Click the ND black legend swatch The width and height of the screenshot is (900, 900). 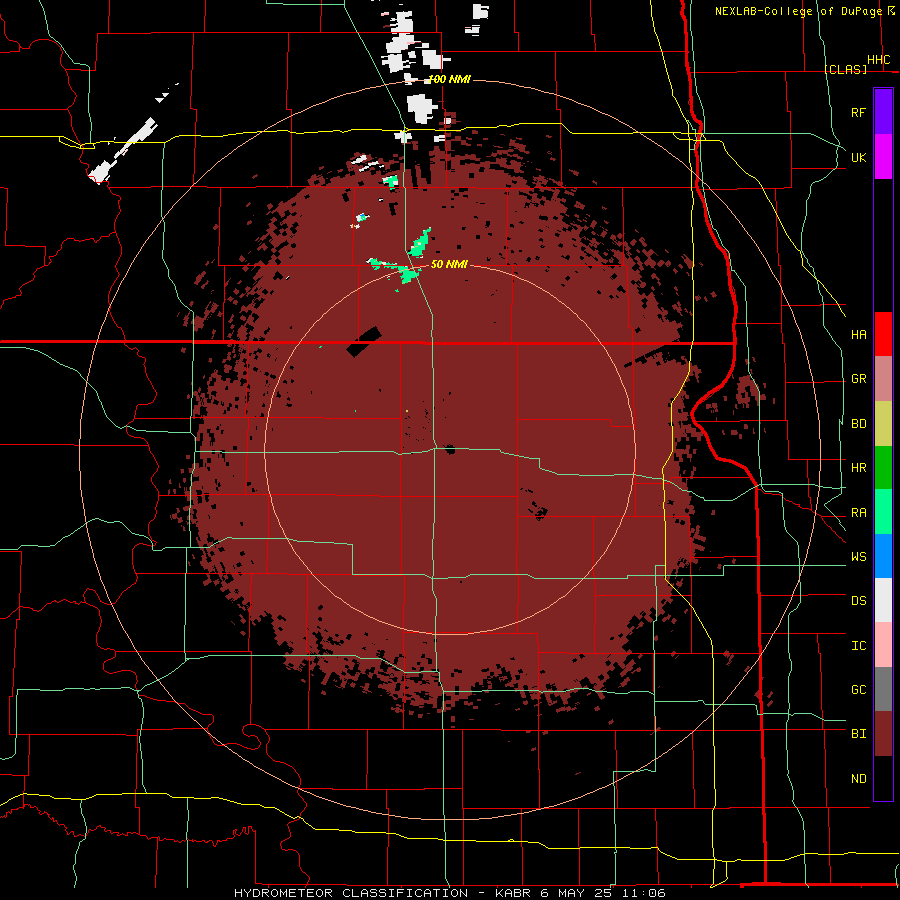[x=883, y=778]
